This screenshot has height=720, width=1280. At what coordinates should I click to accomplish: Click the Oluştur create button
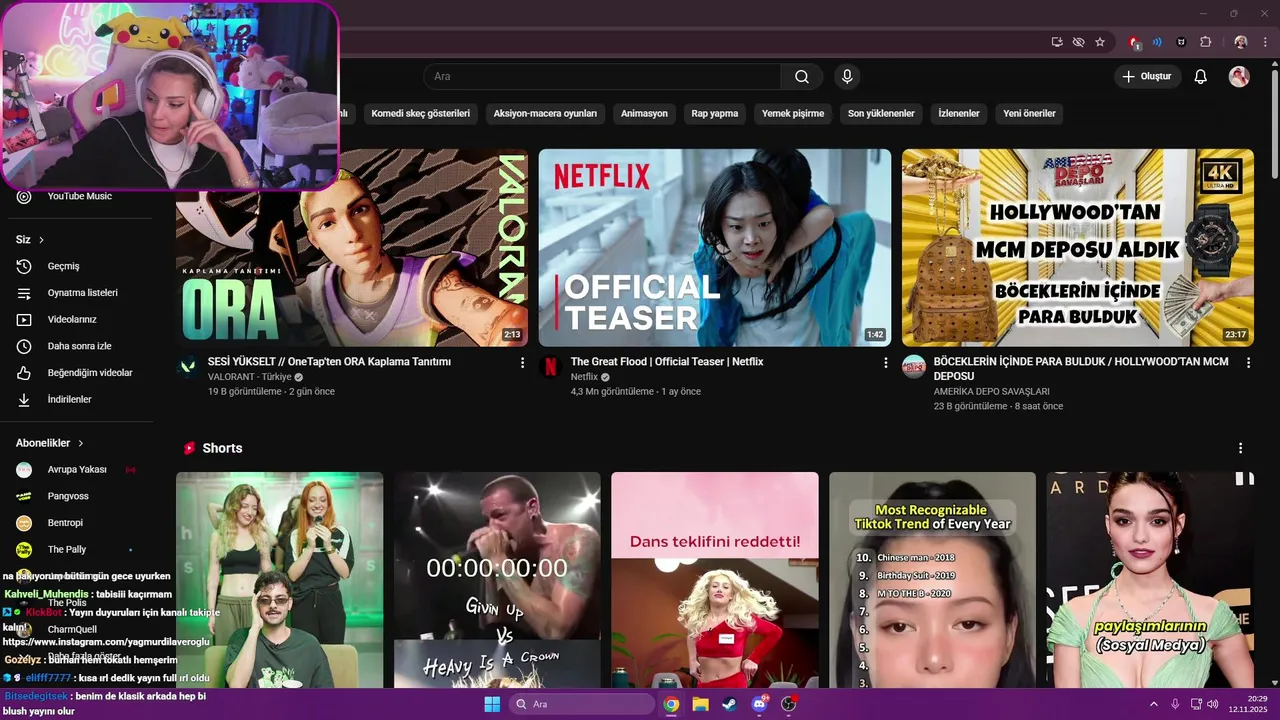[x=1147, y=77]
